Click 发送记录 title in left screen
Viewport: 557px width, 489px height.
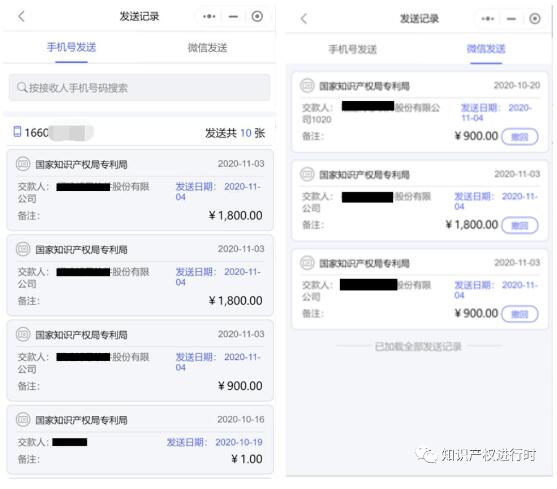139,16
